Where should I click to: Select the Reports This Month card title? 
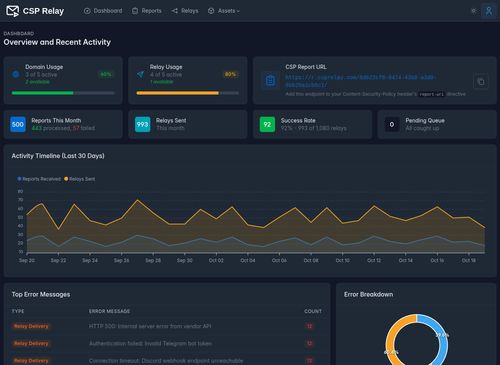(56, 120)
